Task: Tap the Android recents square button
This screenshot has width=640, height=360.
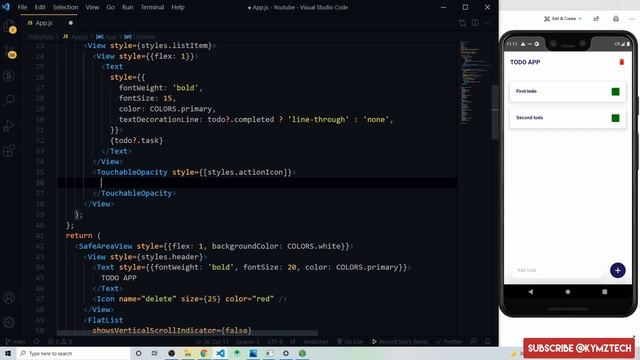Action: coord(605,292)
